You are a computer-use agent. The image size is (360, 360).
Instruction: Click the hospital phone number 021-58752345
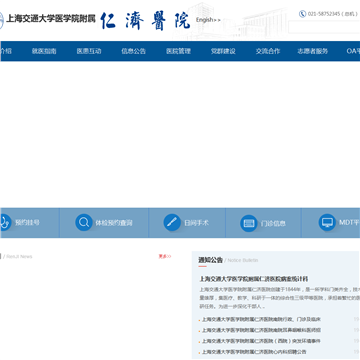click(x=324, y=14)
